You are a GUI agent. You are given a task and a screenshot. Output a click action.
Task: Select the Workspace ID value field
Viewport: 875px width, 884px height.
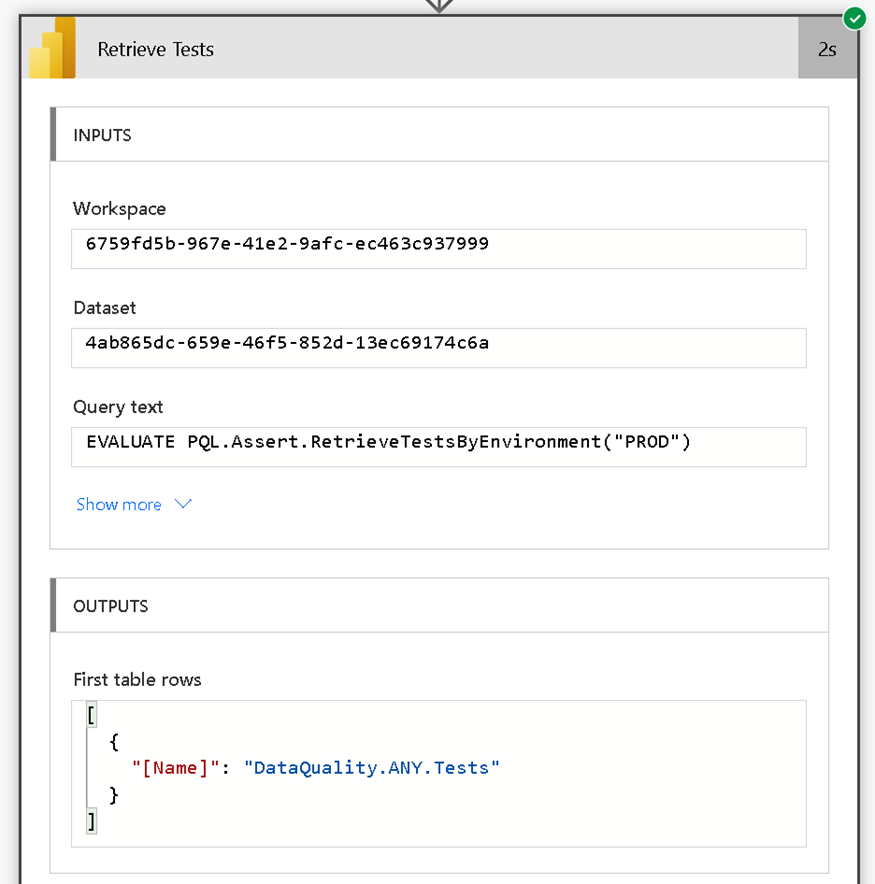coord(439,249)
